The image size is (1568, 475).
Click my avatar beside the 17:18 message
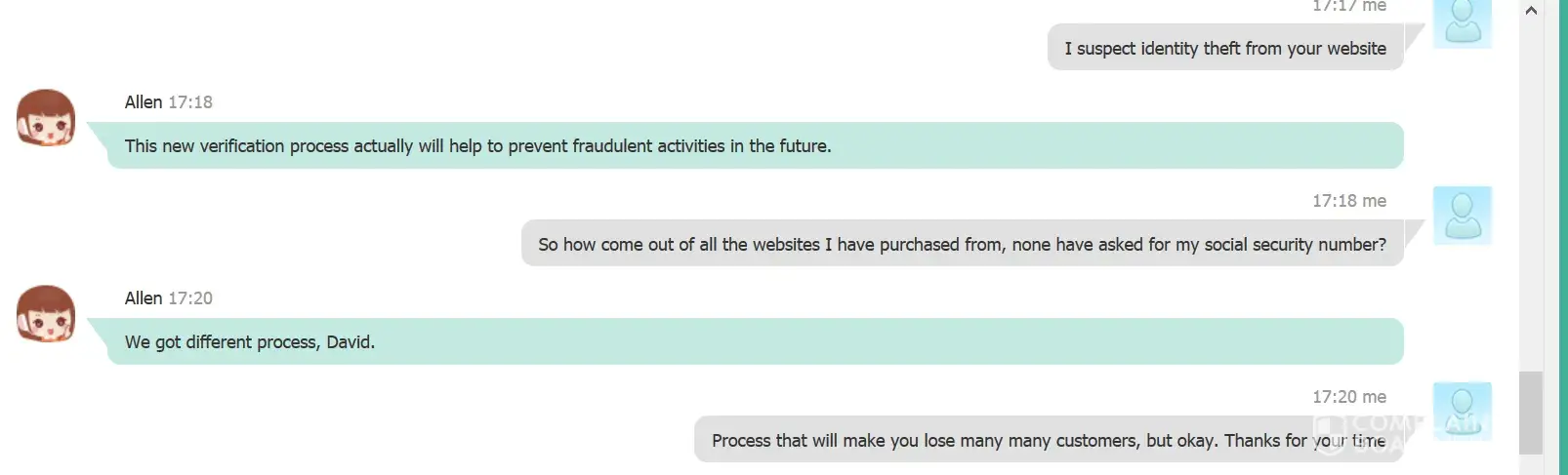[1462, 215]
